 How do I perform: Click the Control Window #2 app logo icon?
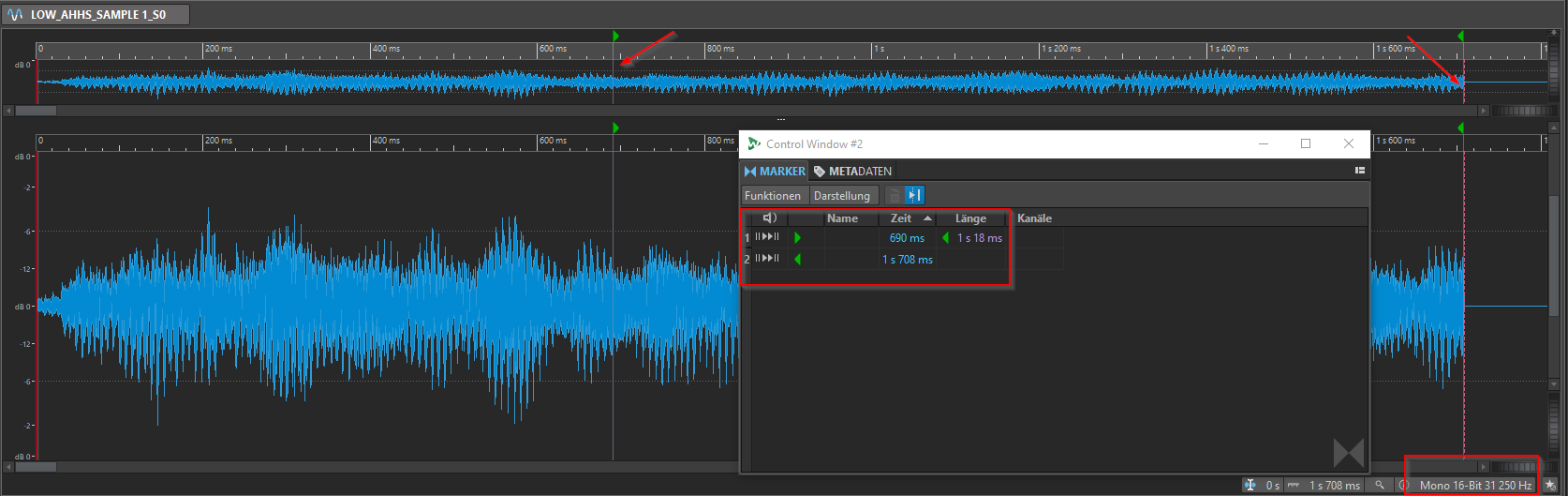(753, 143)
